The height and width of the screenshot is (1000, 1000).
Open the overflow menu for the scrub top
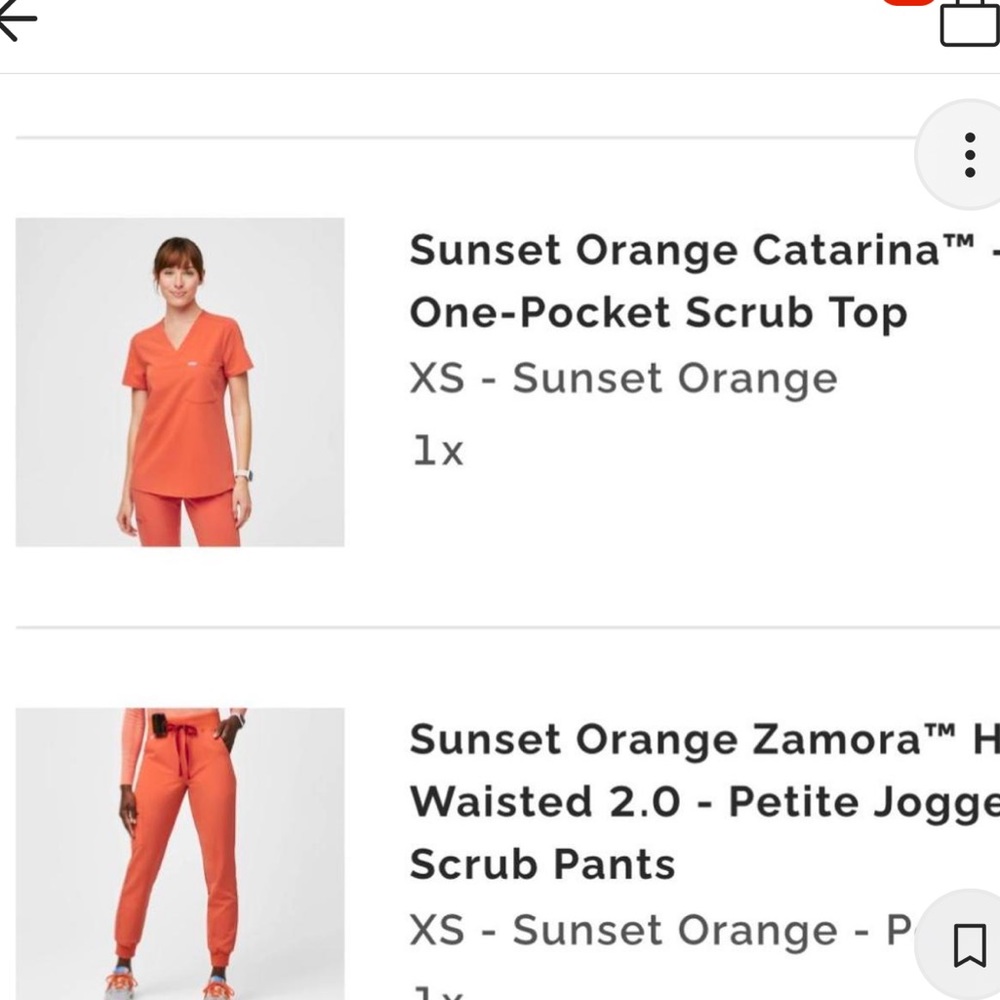click(968, 154)
